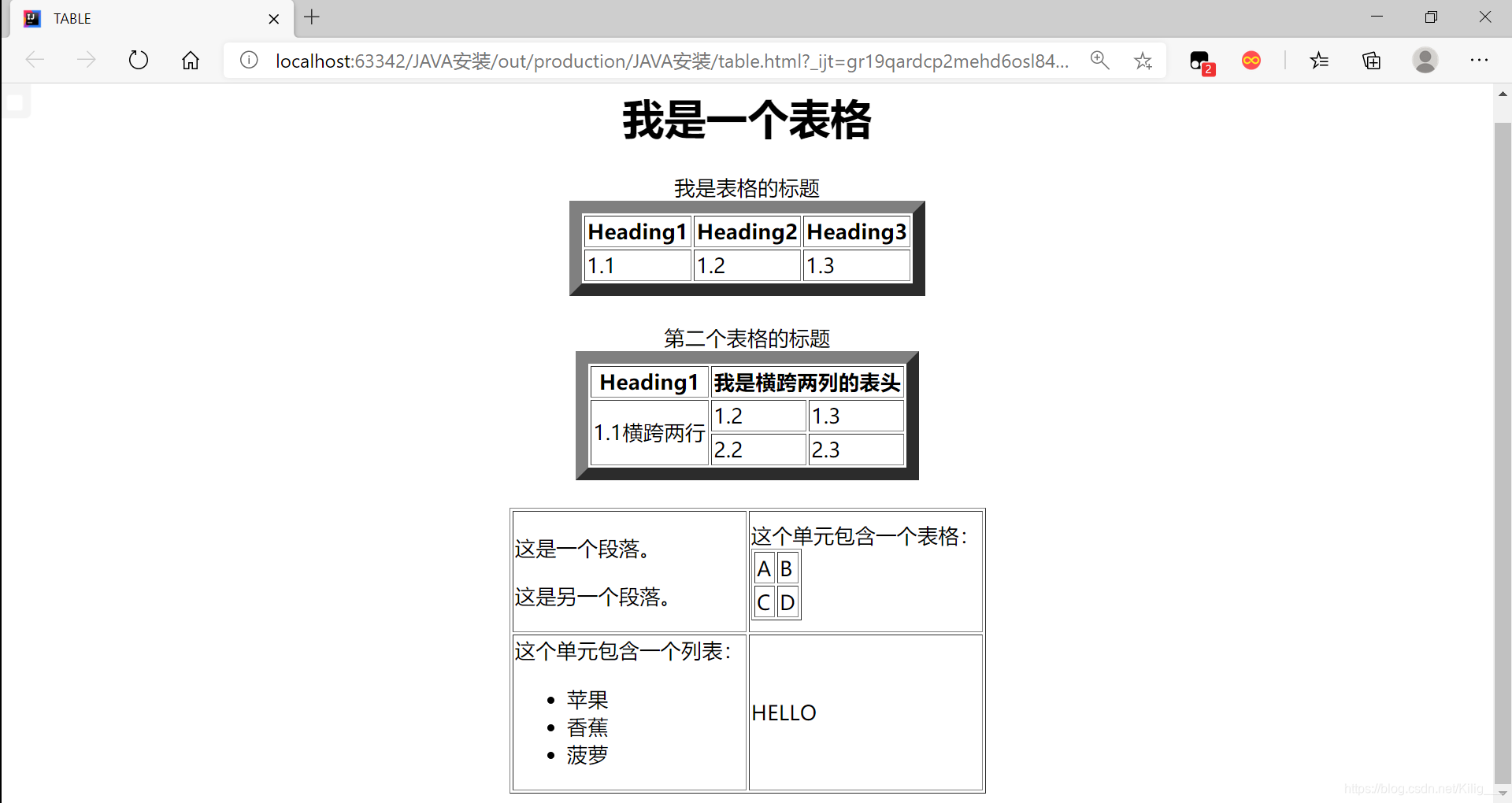Add this page to favorites
The height and width of the screenshot is (803, 1512).
[1143, 60]
